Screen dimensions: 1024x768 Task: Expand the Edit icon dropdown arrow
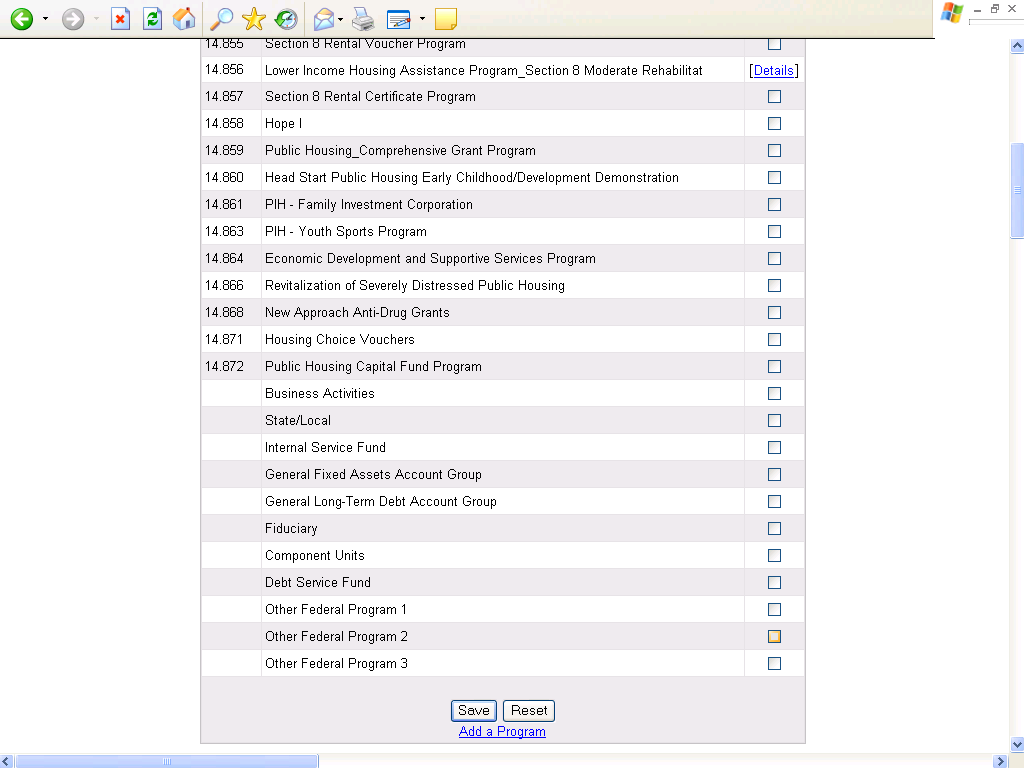[422, 19]
